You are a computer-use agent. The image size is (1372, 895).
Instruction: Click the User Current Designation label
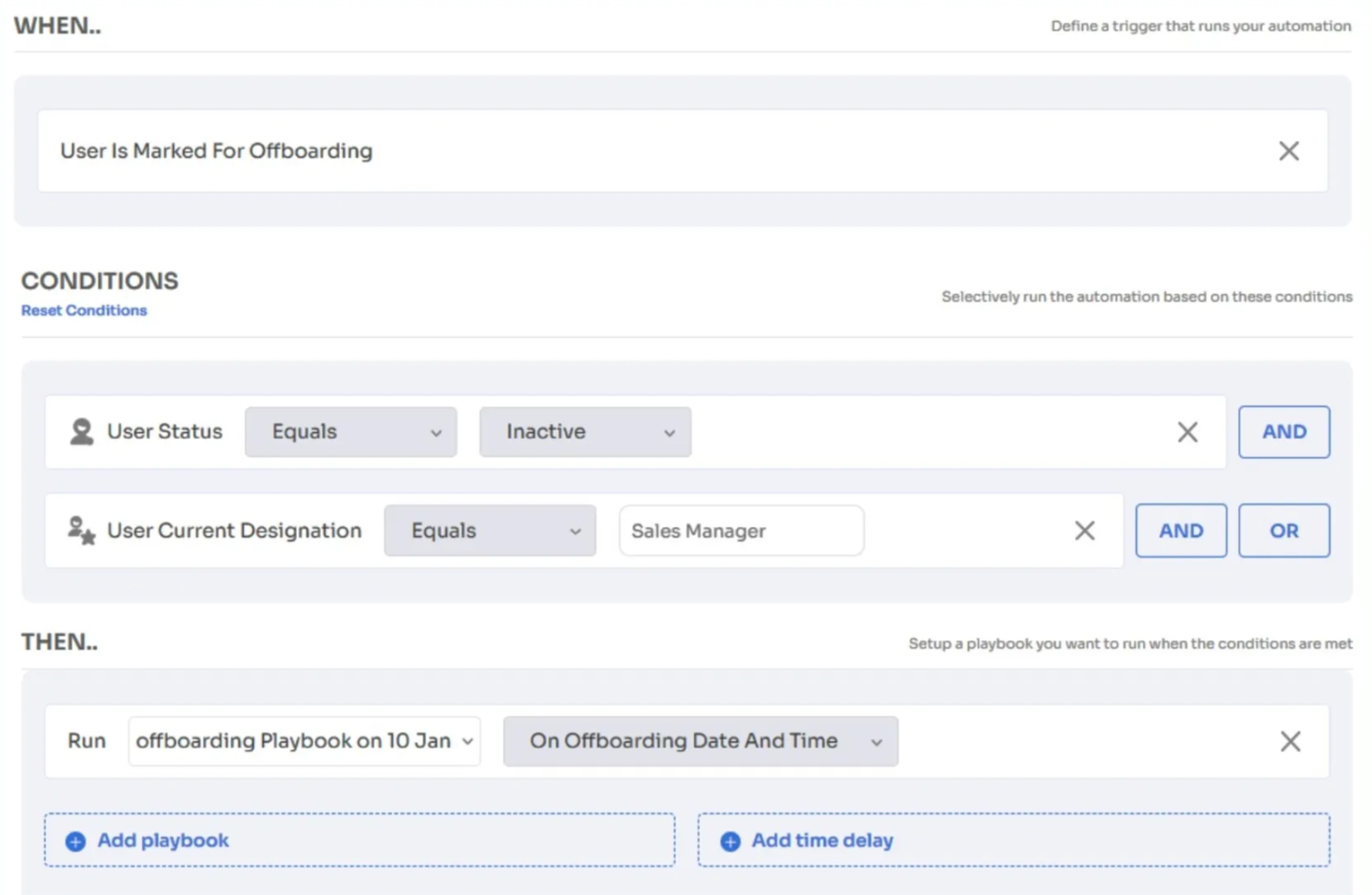(x=234, y=530)
